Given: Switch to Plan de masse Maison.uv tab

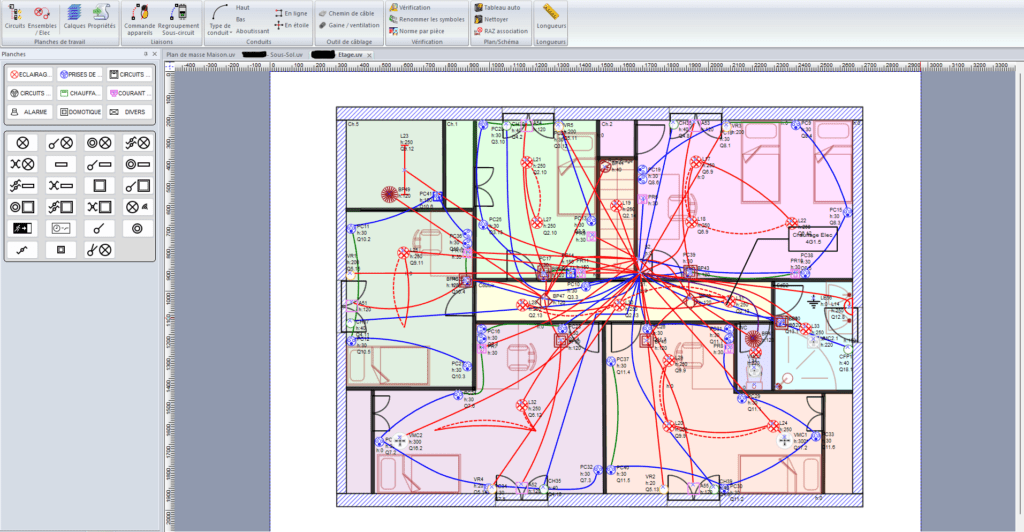Looking at the screenshot, I should tap(200, 55).
